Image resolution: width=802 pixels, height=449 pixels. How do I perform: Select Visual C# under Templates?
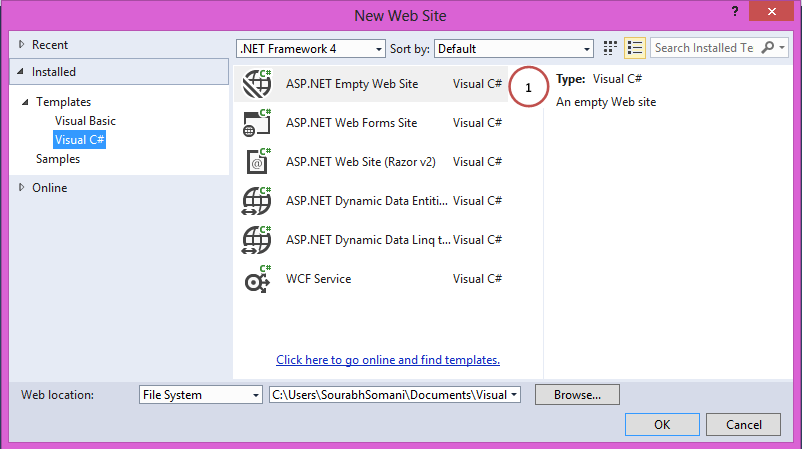(x=79, y=140)
